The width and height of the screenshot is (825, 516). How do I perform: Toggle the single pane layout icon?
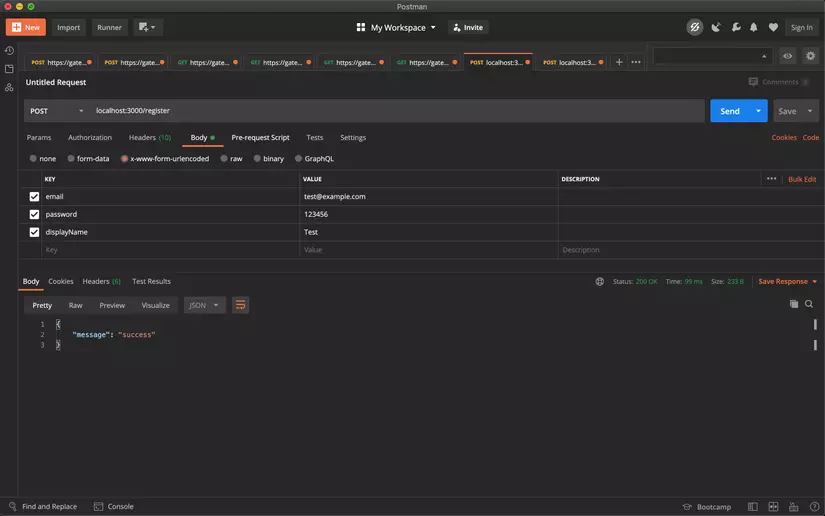[753, 507]
